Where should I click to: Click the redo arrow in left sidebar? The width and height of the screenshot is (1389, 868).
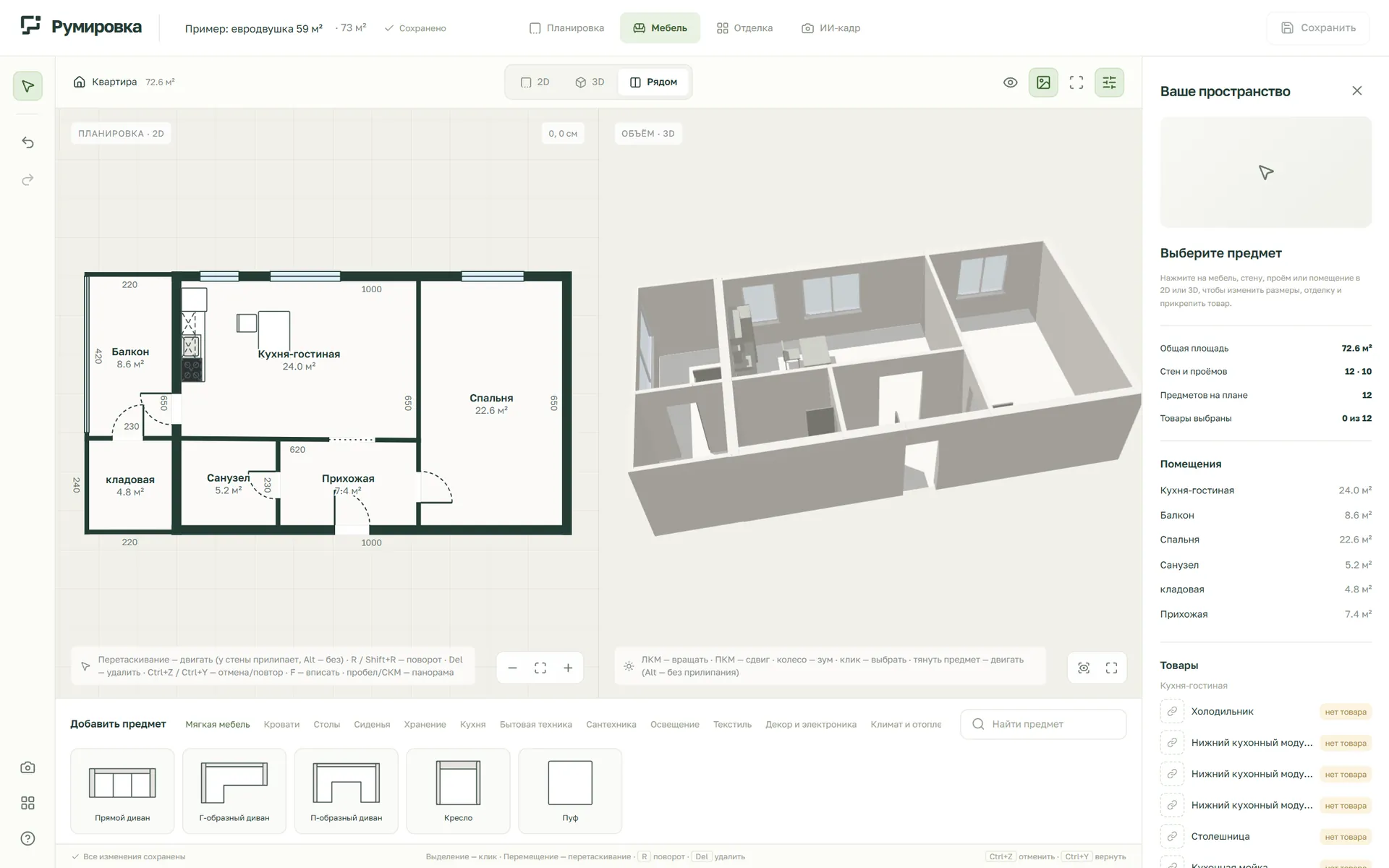click(x=27, y=179)
